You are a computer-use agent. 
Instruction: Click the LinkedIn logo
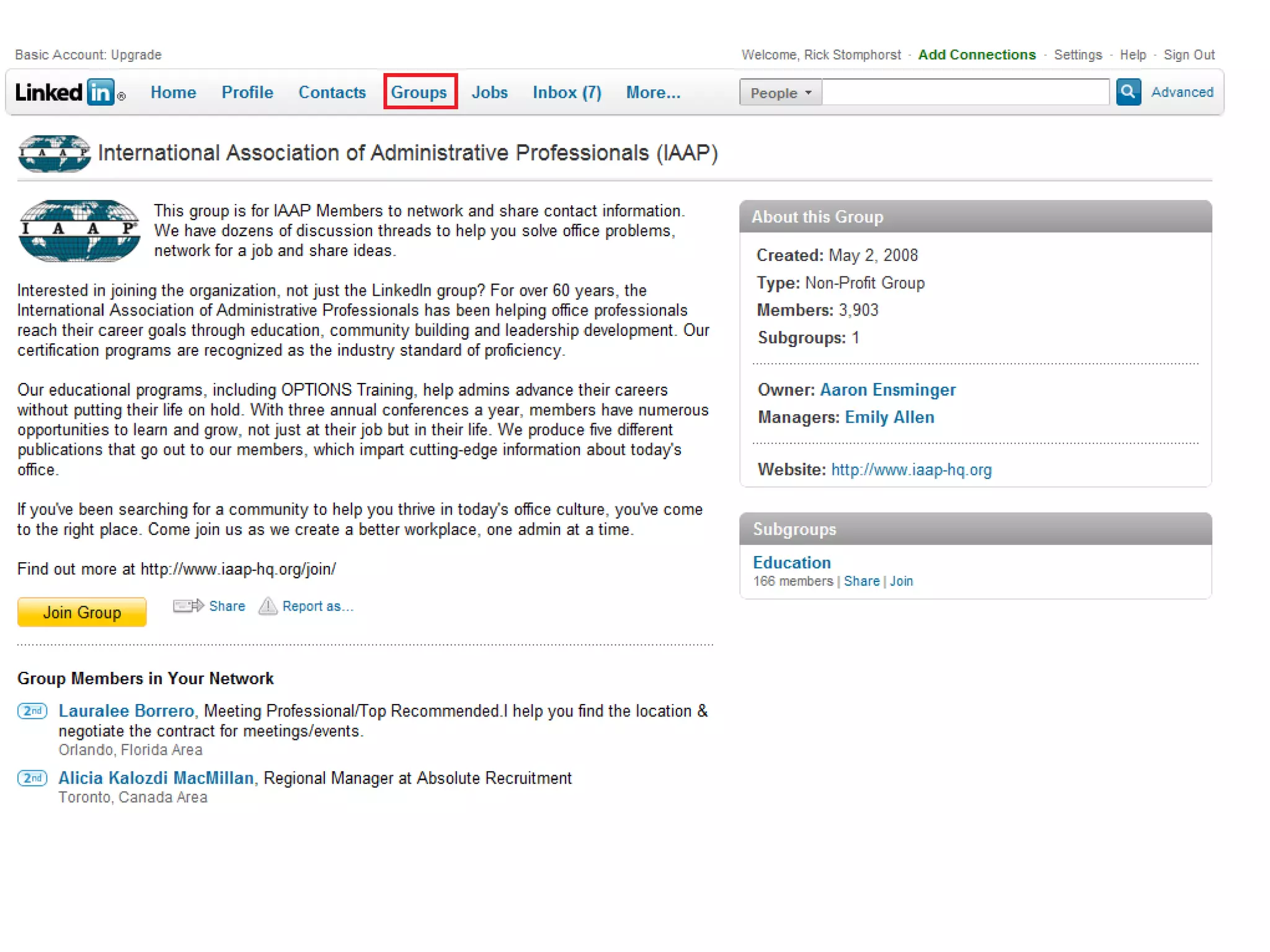tap(69, 92)
